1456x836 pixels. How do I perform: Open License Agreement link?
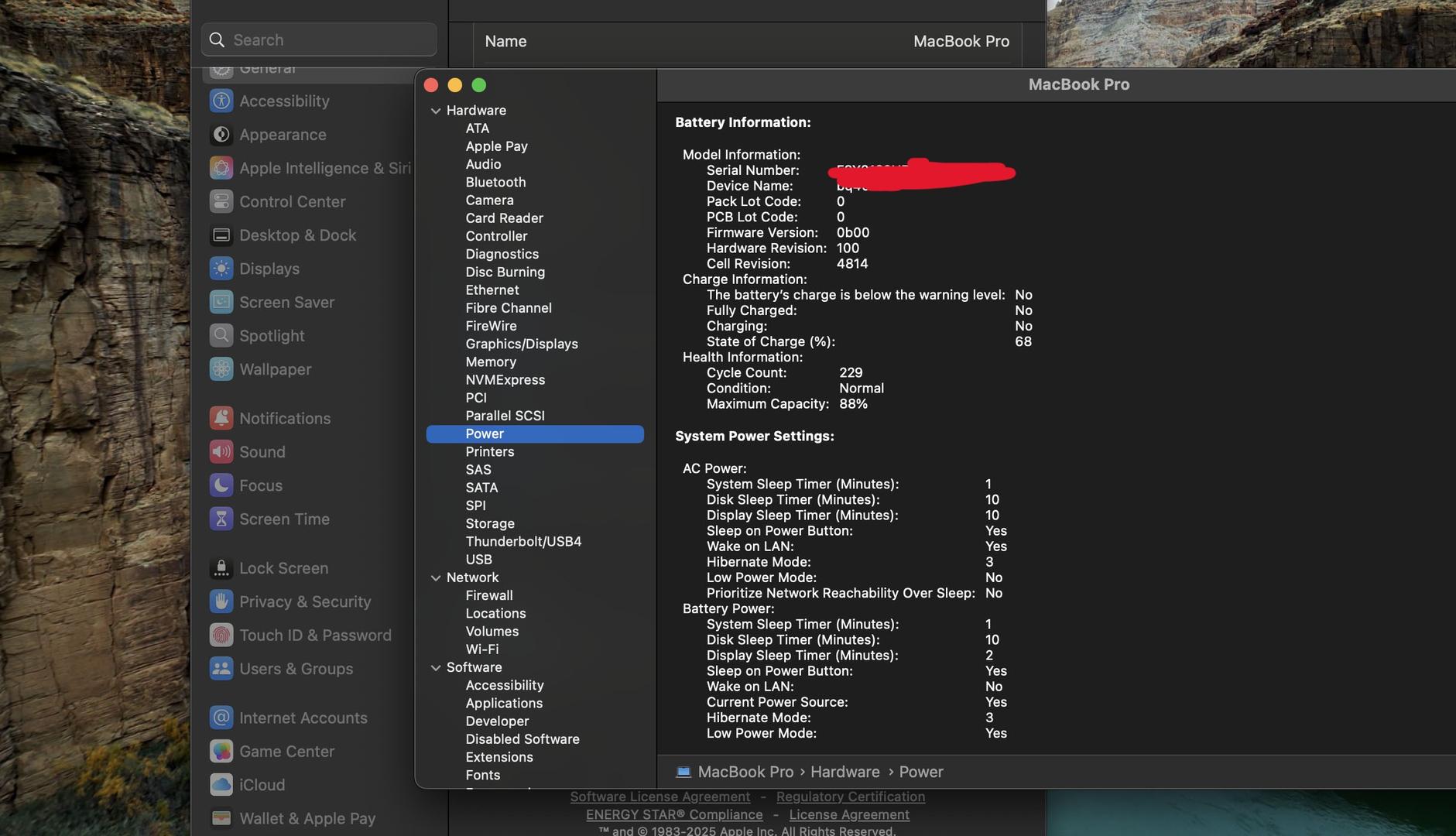click(x=849, y=814)
